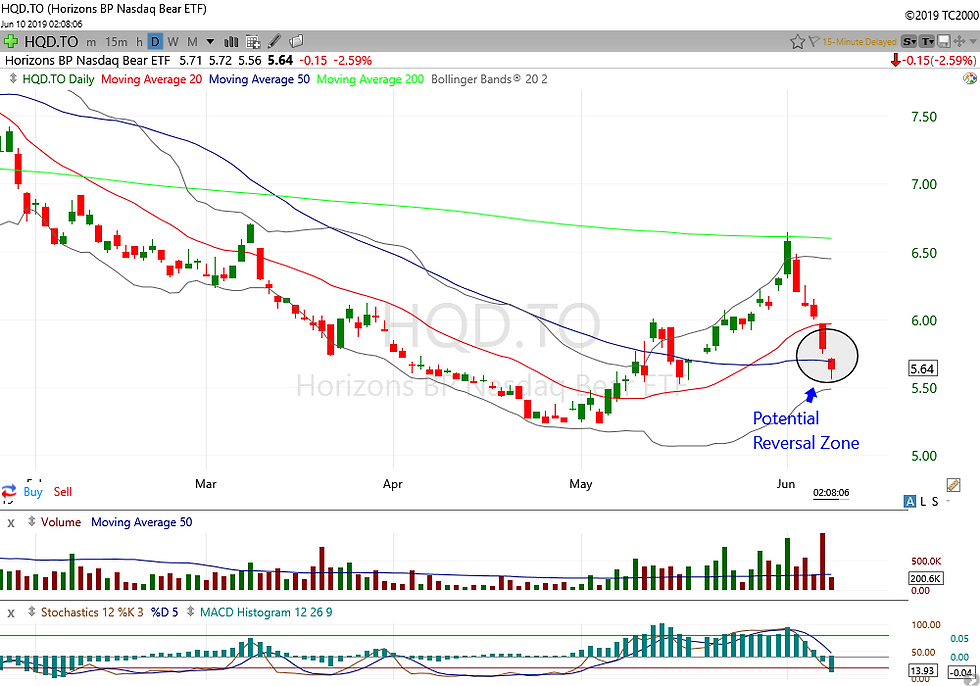Click the Potential Reversal Zone text annotation
The image size is (980, 686).
point(806,430)
